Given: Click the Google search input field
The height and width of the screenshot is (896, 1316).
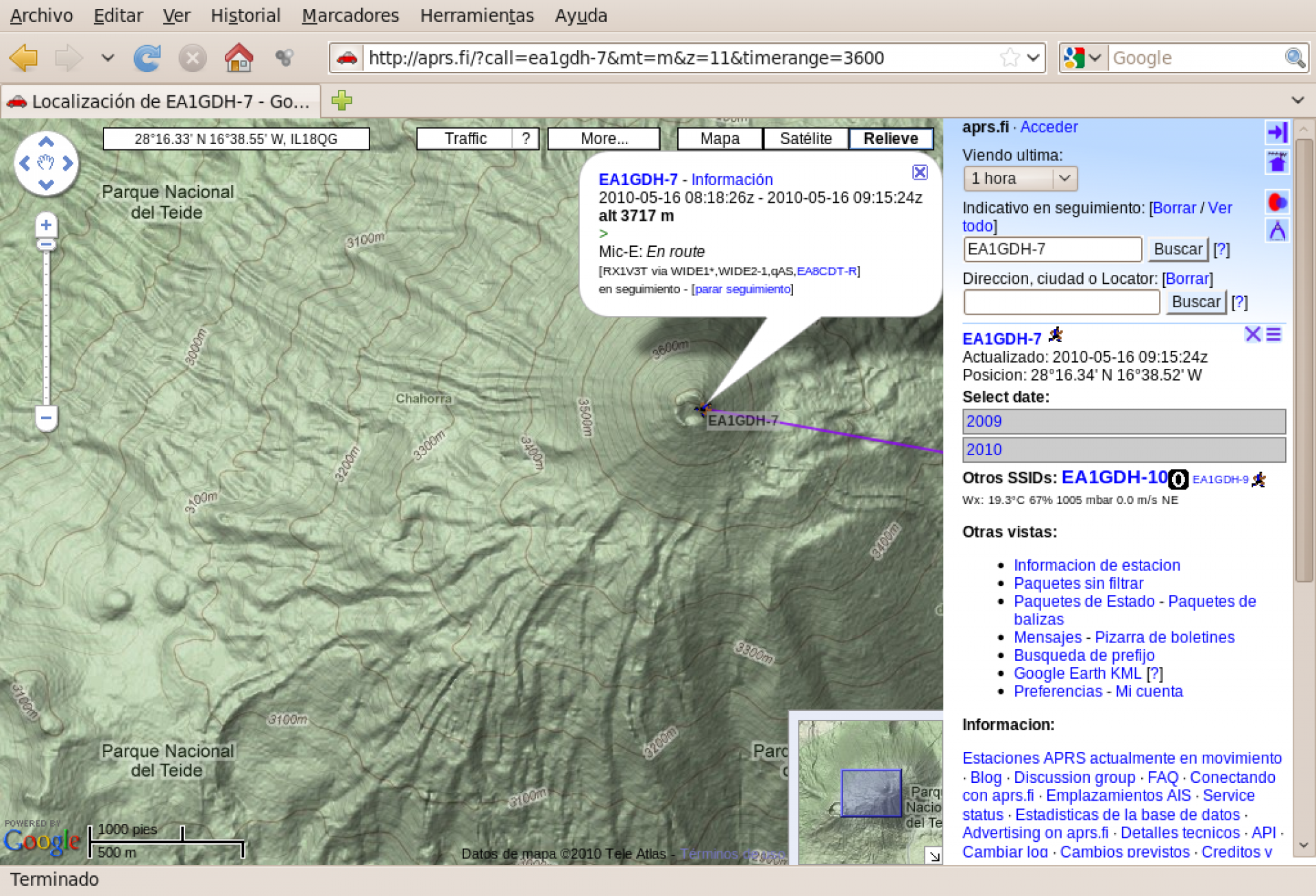Looking at the screenshot, I should tap(1195, 58).
